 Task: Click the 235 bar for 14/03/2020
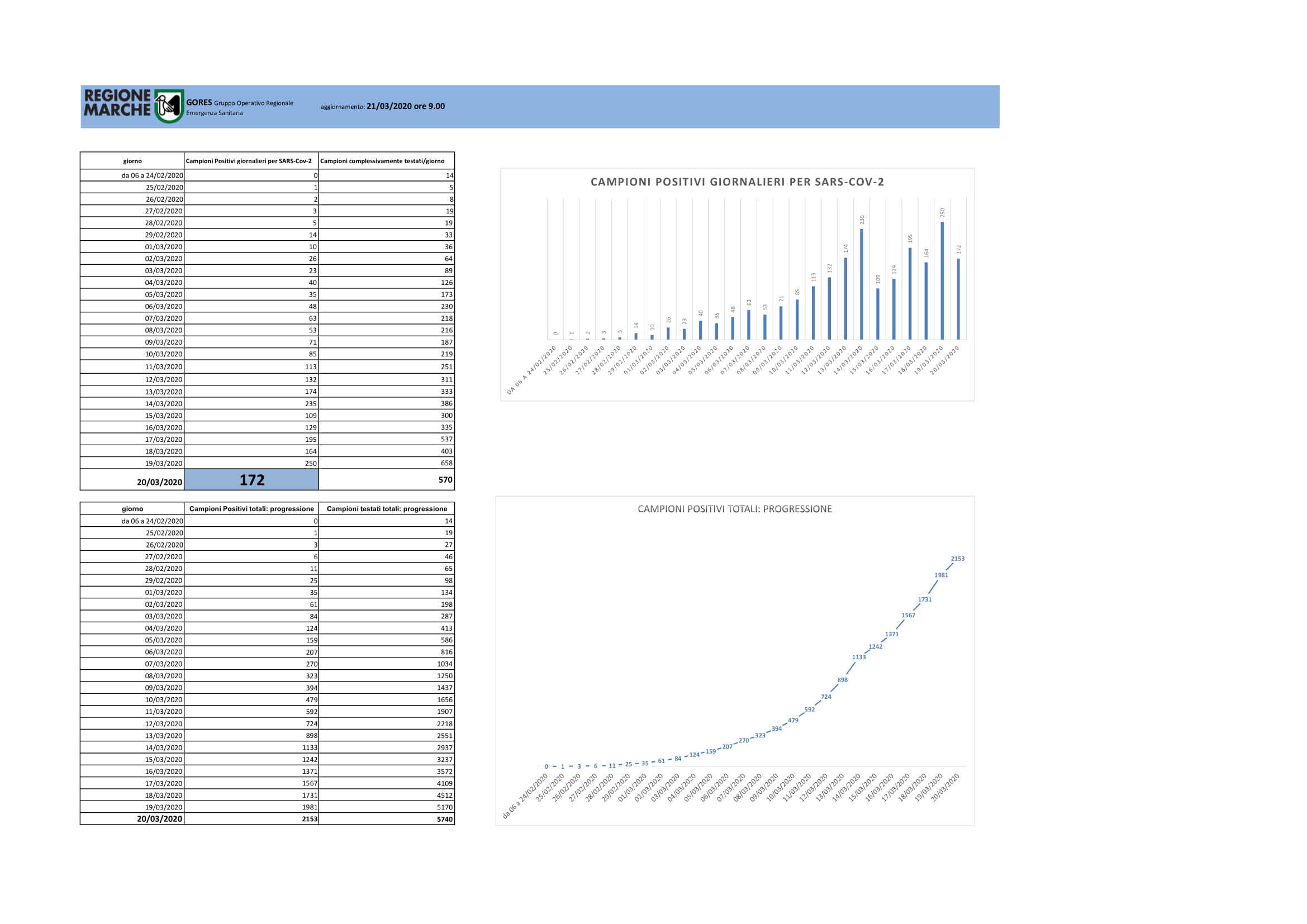861,284
